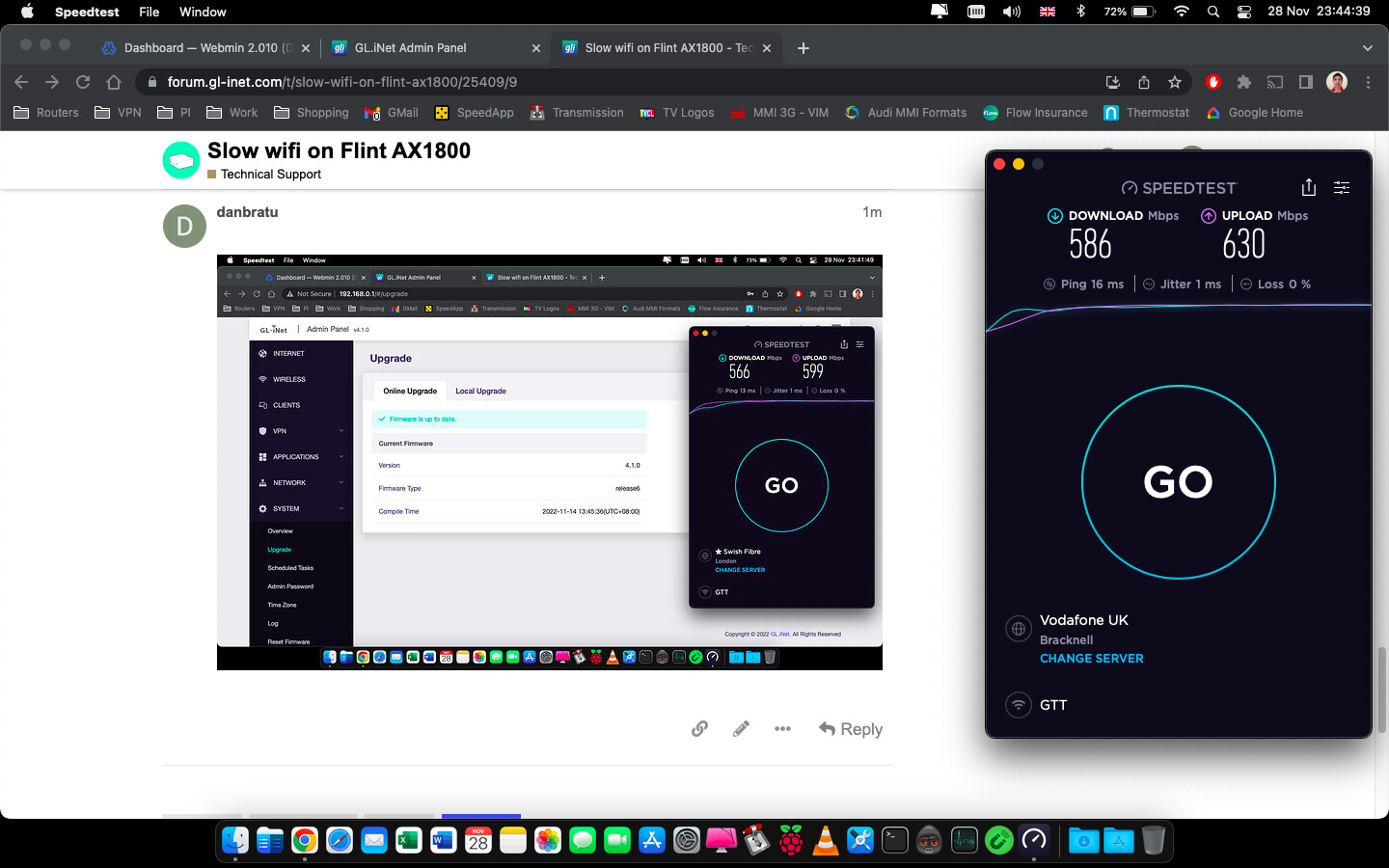This screenshot has height=868, width=1389.
Task: Open danbratu's user profile name
Action: 247,212
